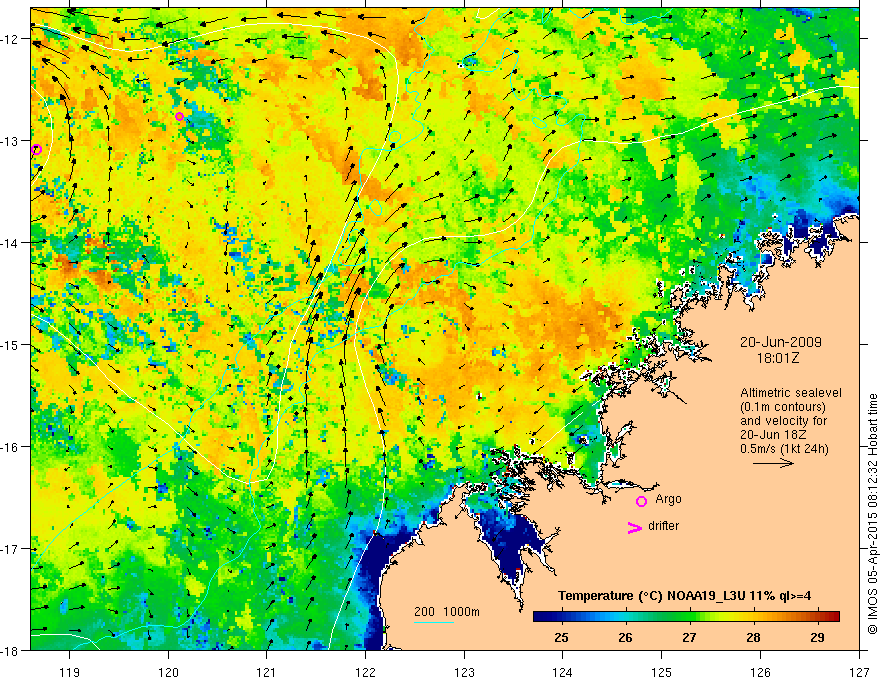This screenshot has height=680, width=880.
Task: Click the color bar label '27'
Action: coord(689,637)
